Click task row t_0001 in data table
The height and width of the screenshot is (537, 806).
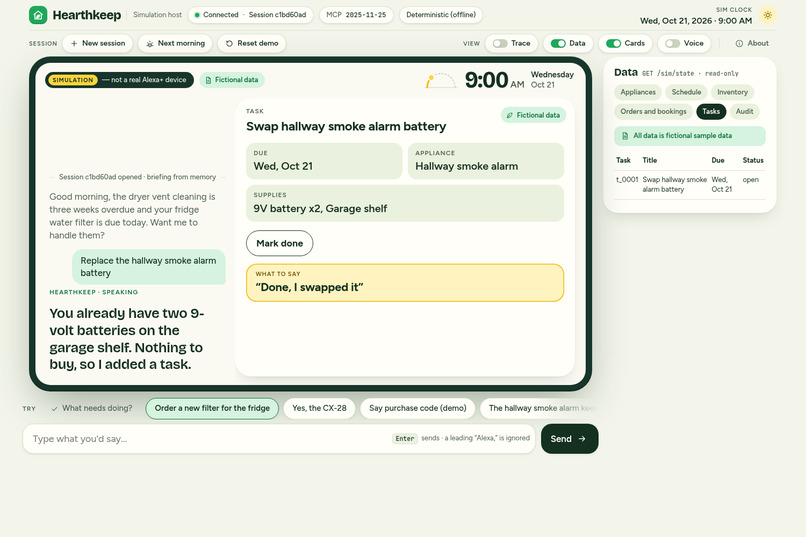690,184
